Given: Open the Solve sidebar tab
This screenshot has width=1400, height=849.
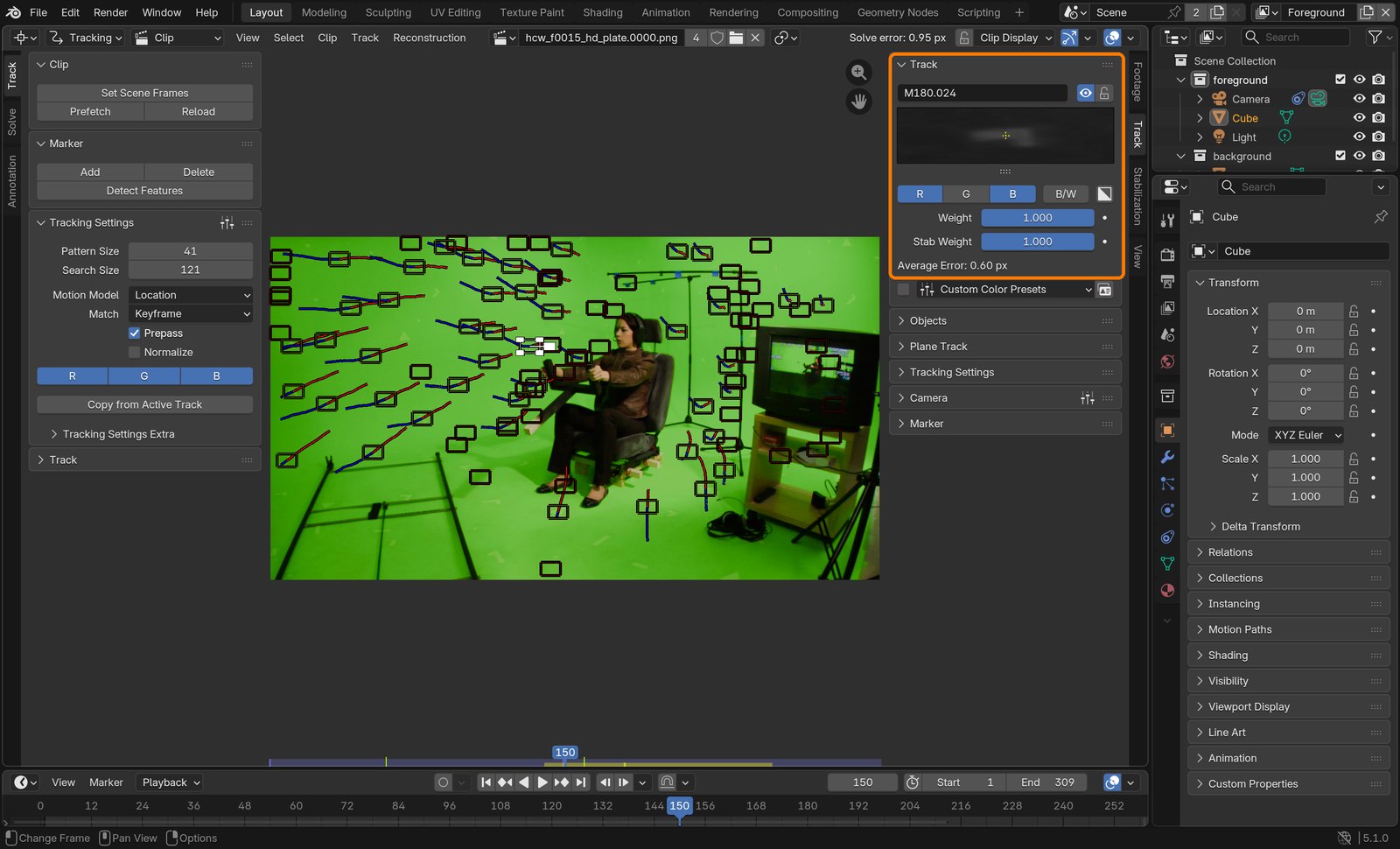Looking at the screenshot, I should 12,122.
